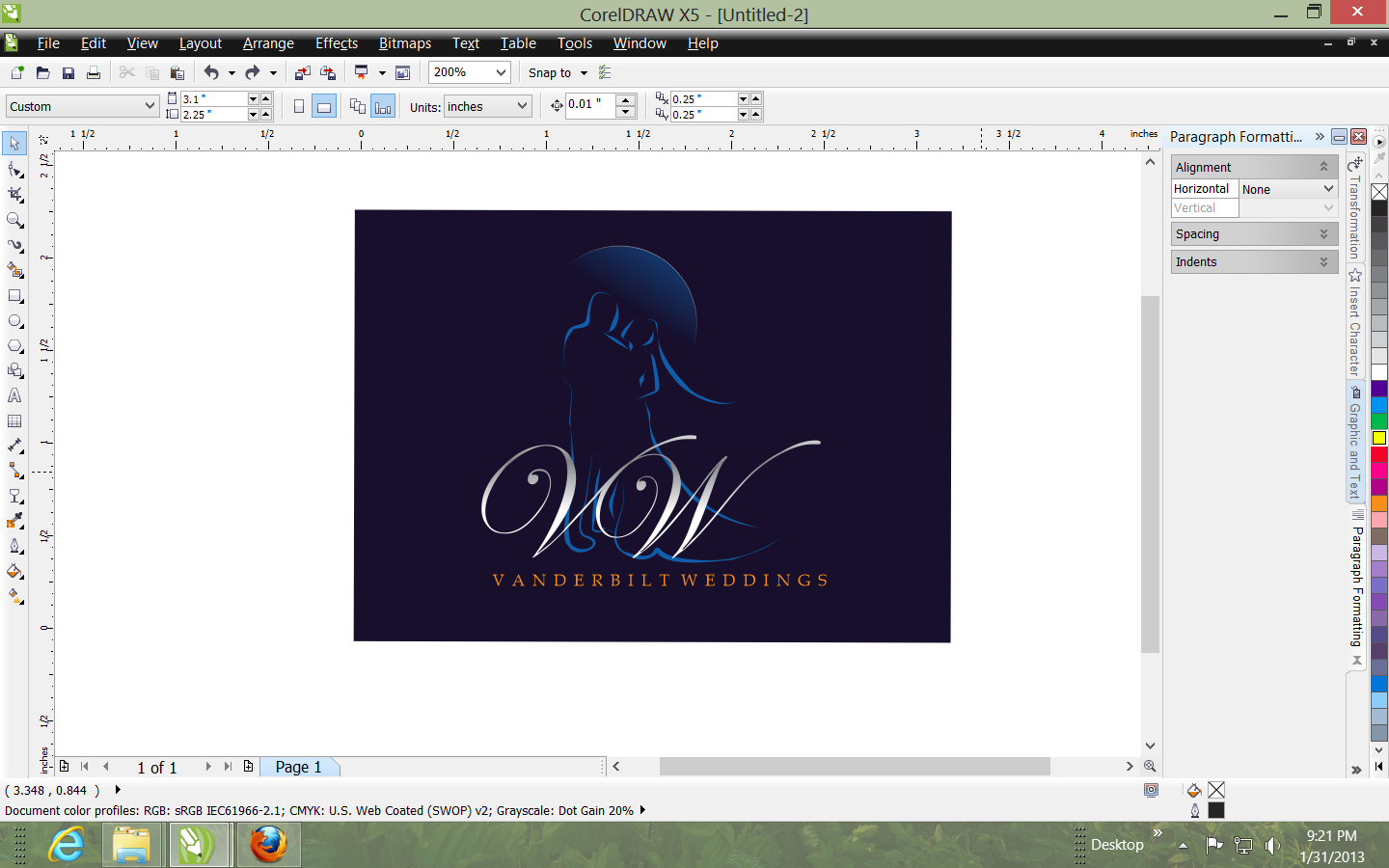This screenshot has height=868, width=1389.
Task: Launch Firefox from the taskbar
Action: click(268, 845)
